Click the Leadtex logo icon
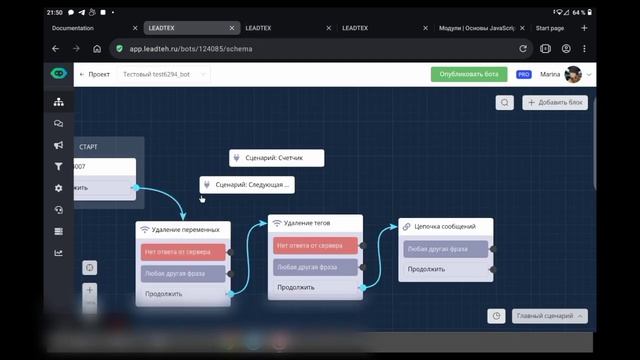The height and width of the screenshot is (360, 640). click(59, 73)
